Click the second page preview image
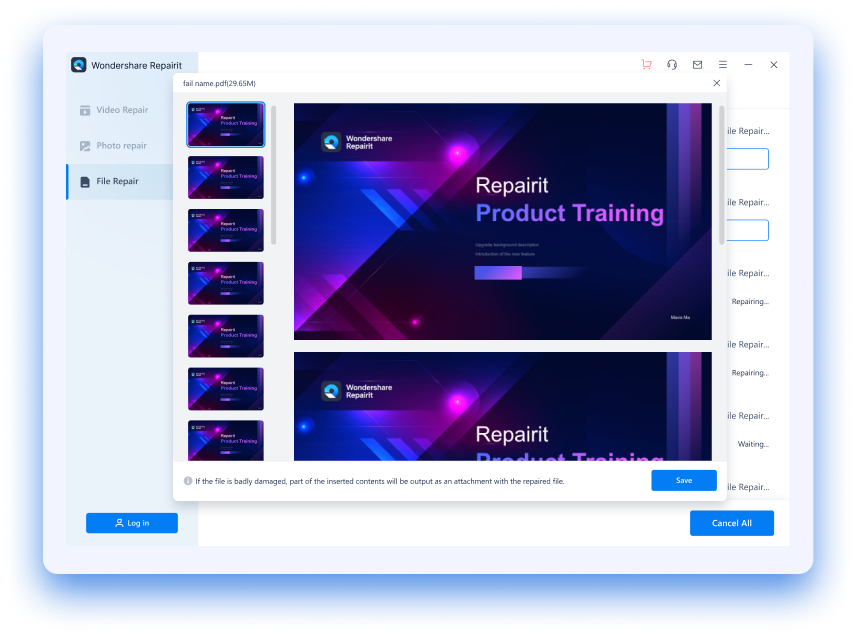857x635 pixels. pyautogui.click(x=503, y=406)
